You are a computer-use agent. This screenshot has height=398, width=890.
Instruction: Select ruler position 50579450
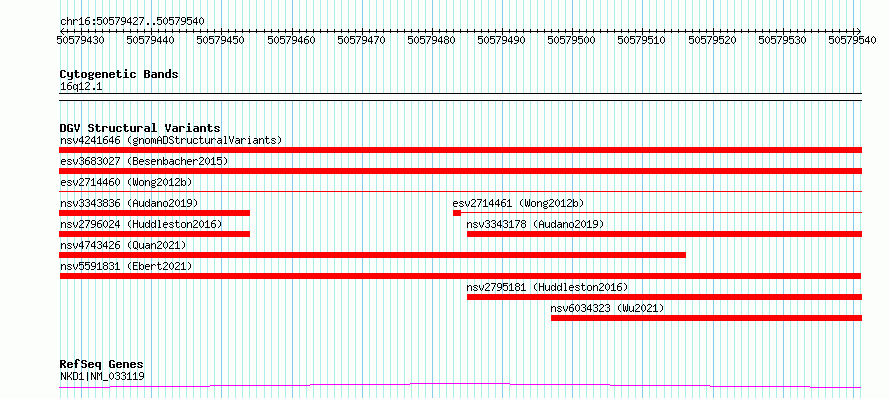click(221, 40)
